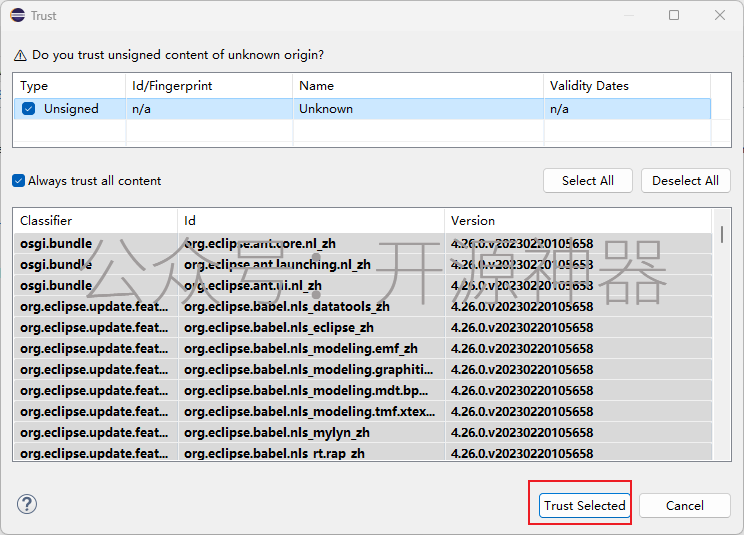
Task: Click the warning triangle icon
Action: click(20, 55)
